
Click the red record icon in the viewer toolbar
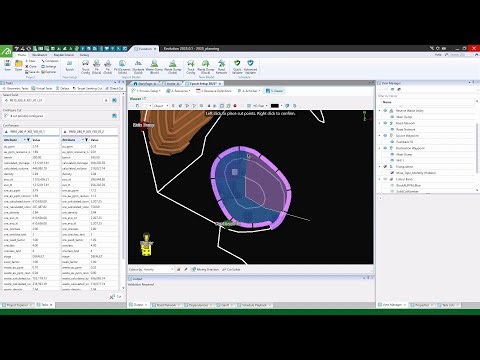point(235,106)
